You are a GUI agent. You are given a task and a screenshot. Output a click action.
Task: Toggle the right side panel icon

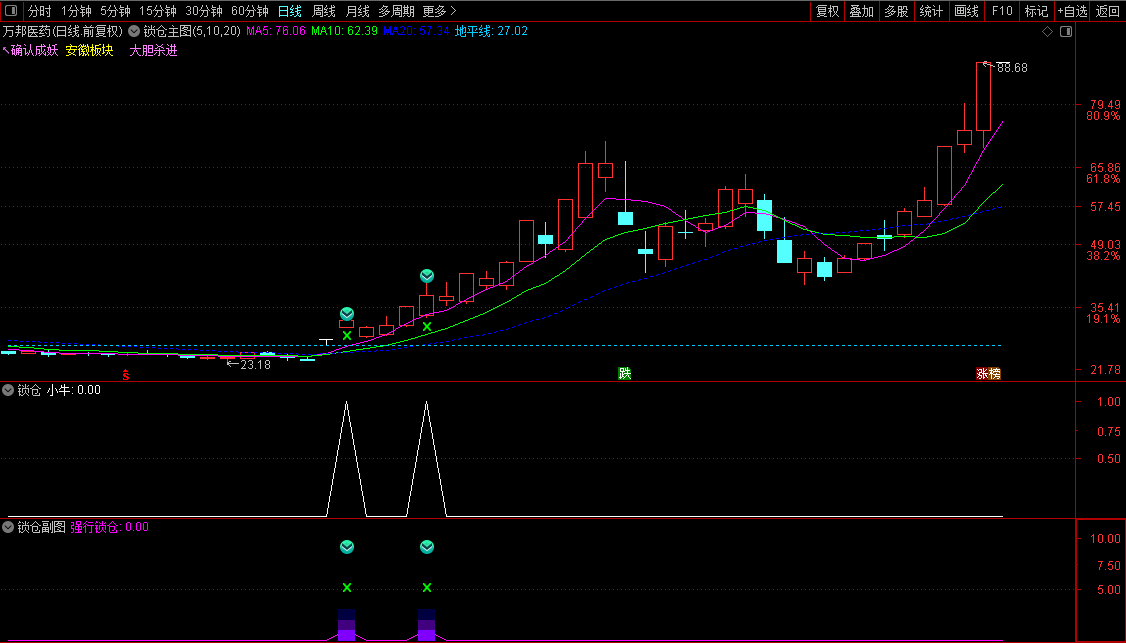[x=1066, y=32]
